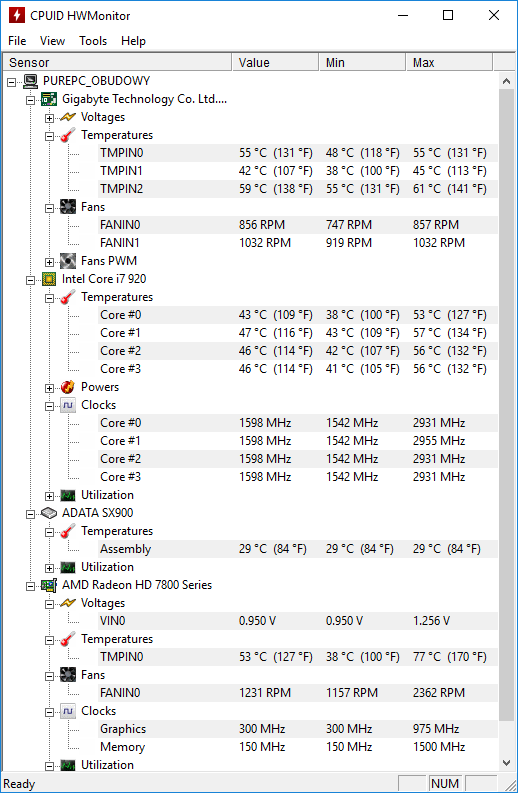Click the Min column header
Image resolution: width=518 pixels, height=793 pixels.
[362, 62]
